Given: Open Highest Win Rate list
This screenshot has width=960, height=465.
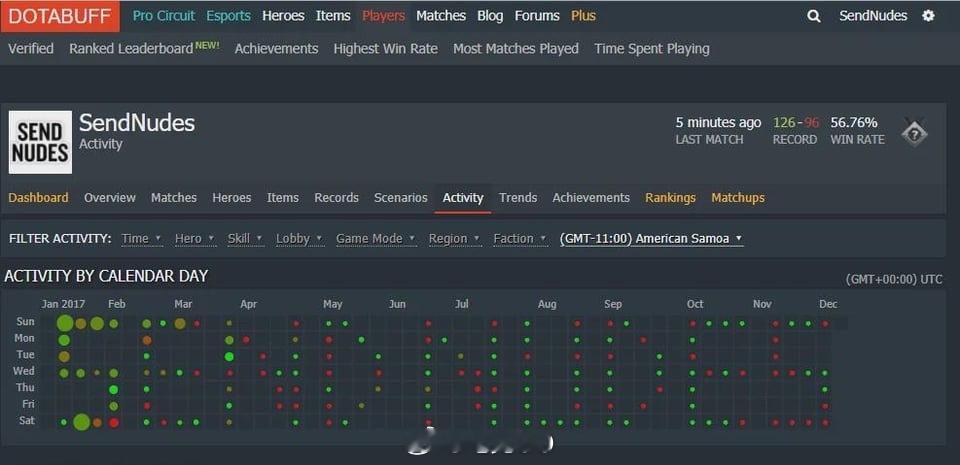Looking at the screenshot, I should point(386,48).
